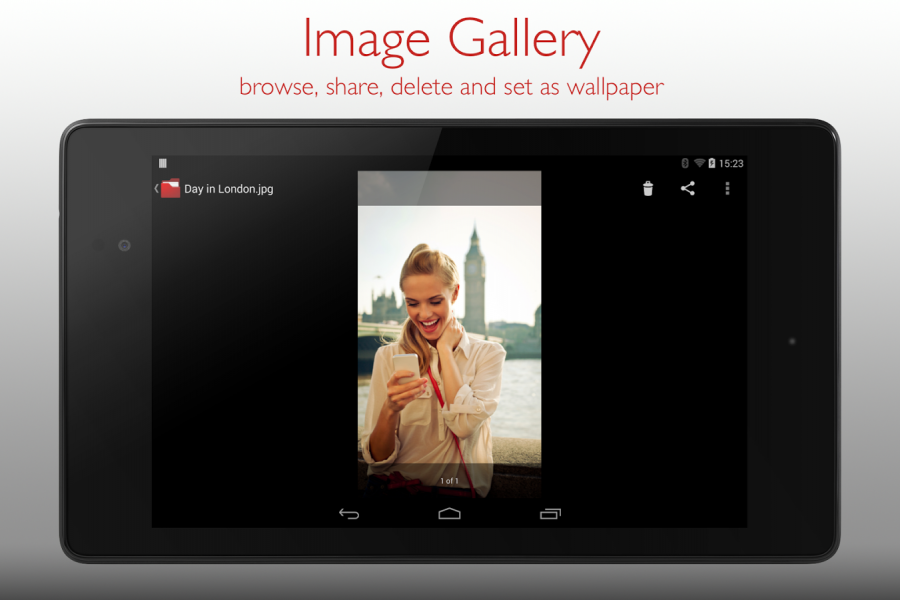Tap the Bluetooth status icon
The image size is (900, 600).
tap(685, 163)
